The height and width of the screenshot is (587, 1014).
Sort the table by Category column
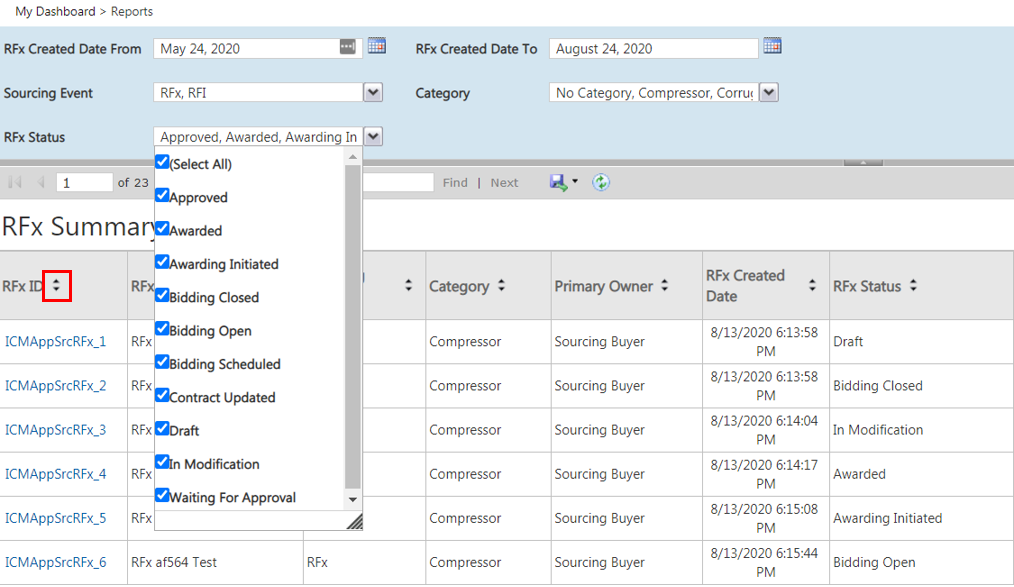tap(501, 286)
